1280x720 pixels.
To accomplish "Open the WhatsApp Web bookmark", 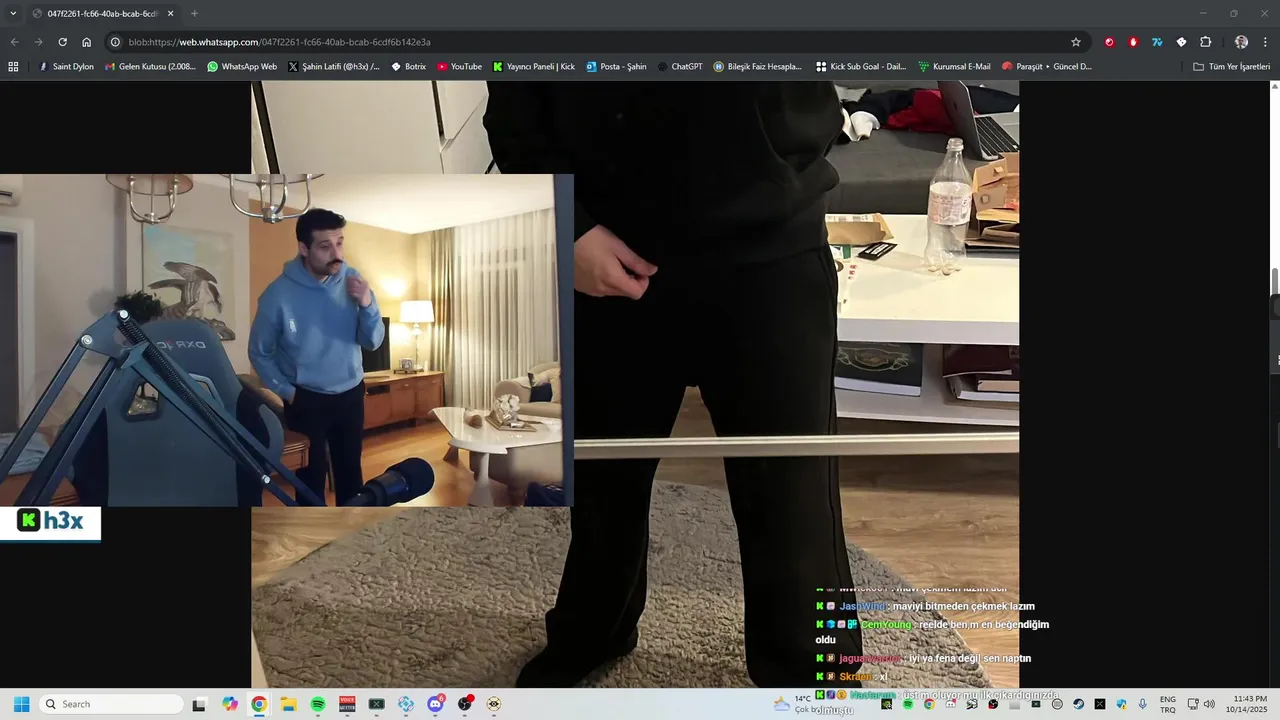I will click(242, 67).
